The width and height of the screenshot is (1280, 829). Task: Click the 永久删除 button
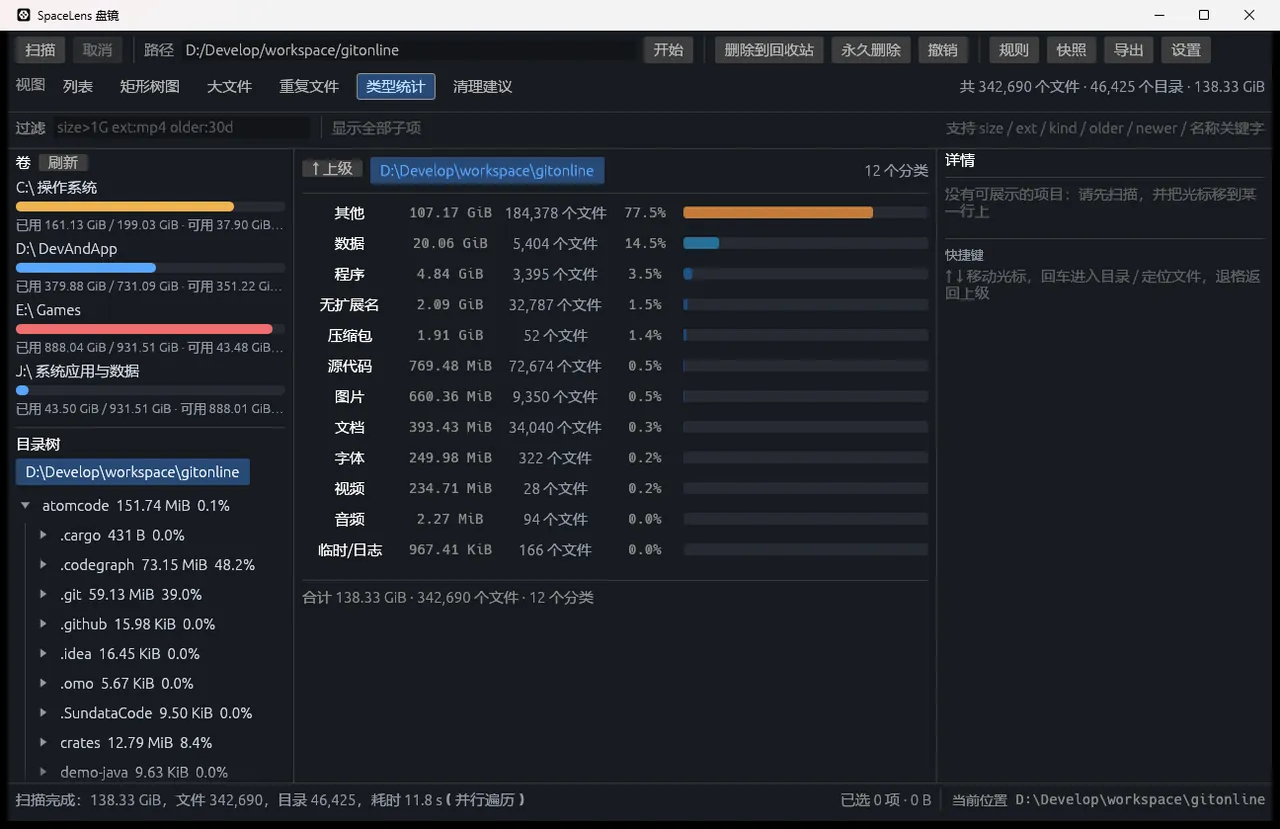click(871, 50)
